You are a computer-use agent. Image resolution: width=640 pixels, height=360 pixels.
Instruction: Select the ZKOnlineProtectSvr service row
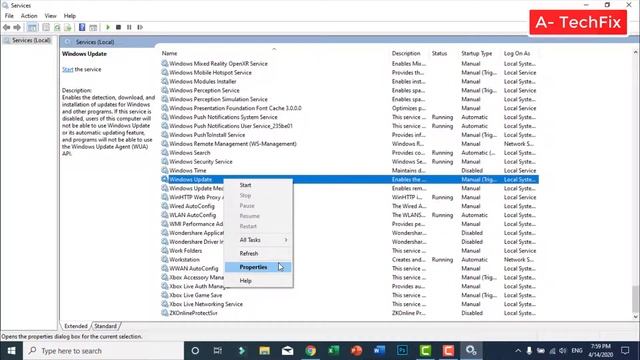point(349,313)
